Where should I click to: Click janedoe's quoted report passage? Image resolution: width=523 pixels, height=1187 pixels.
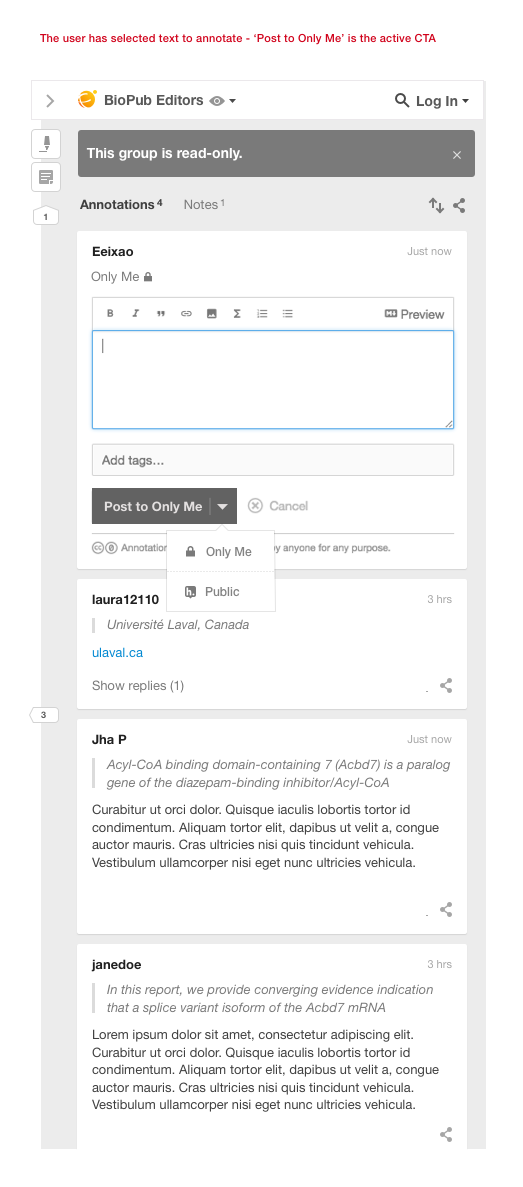tap(270, 999)
